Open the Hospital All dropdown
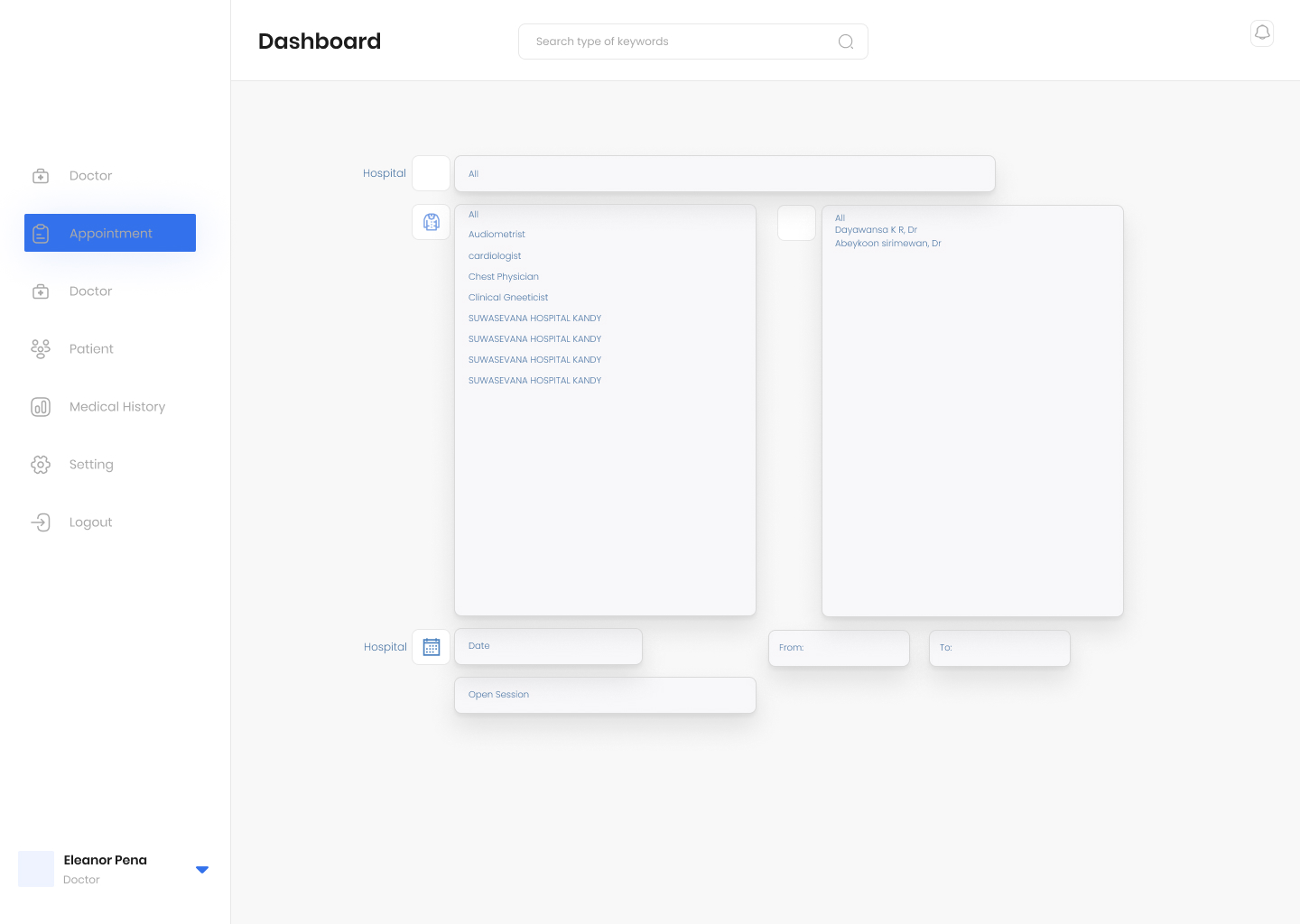The height and width of the screenshot is (924, 1300). coord(724,173)
